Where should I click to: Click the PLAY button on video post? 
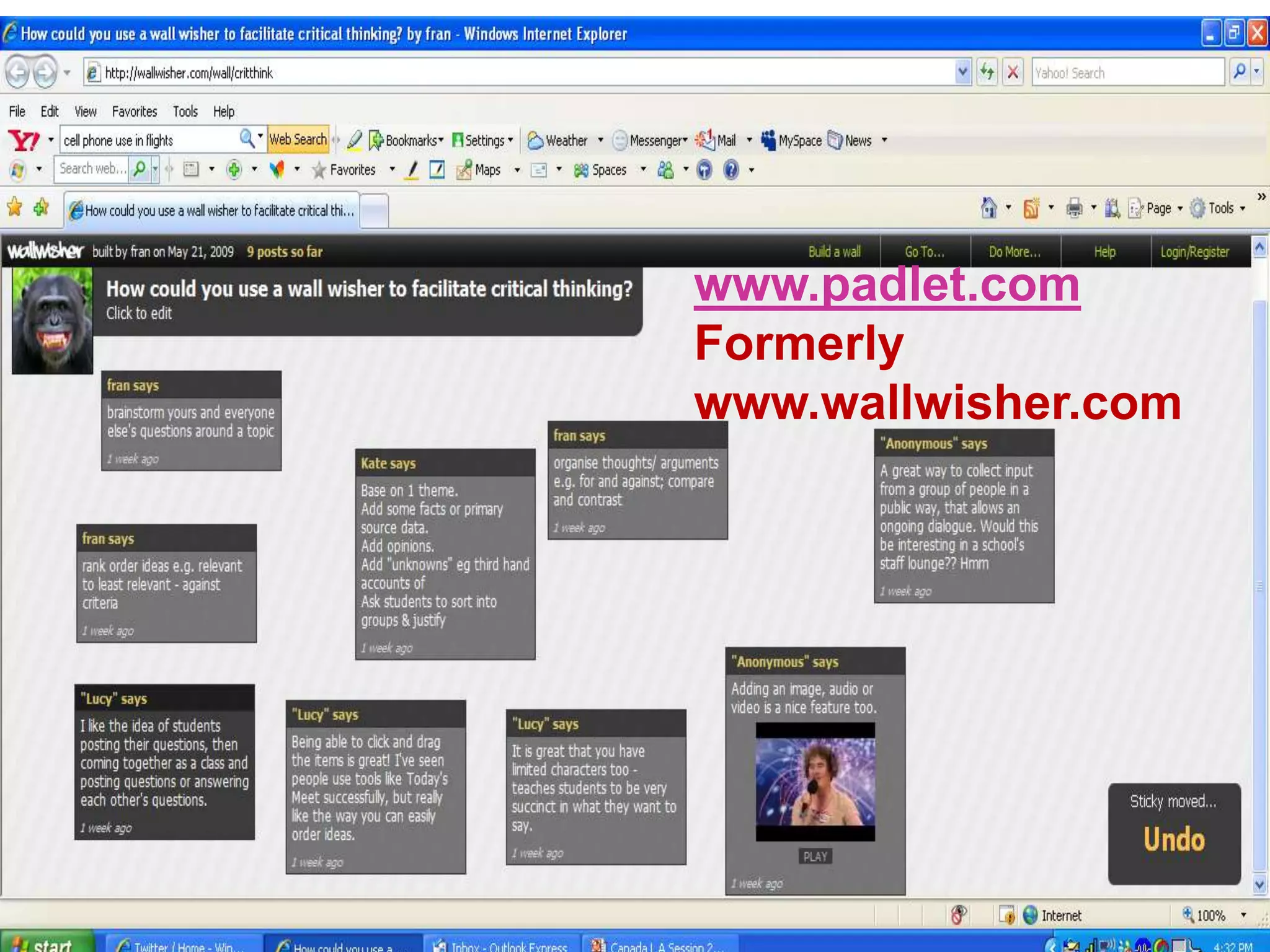tap(815, 857)
